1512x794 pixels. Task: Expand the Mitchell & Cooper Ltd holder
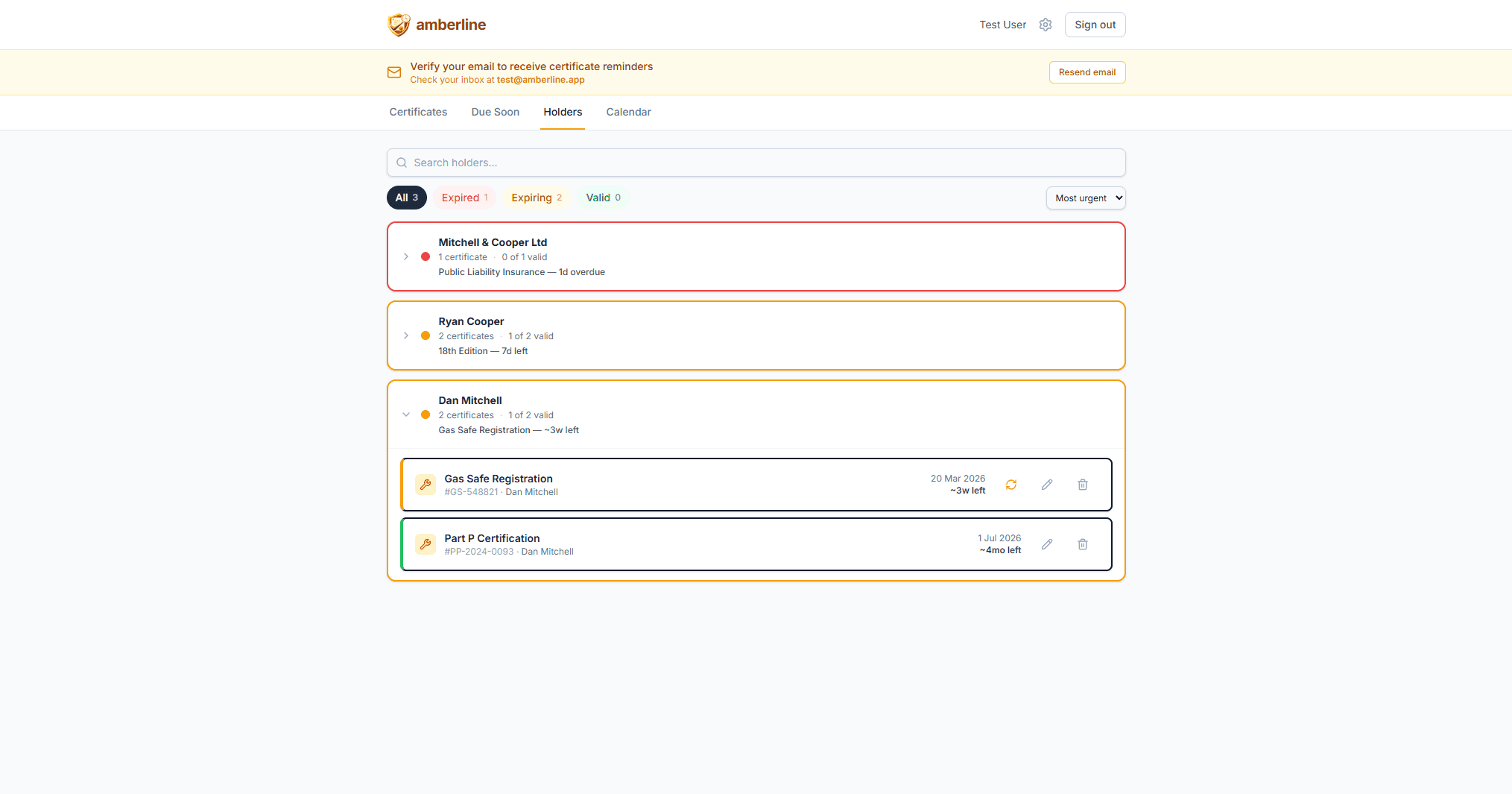pos(406,256)
